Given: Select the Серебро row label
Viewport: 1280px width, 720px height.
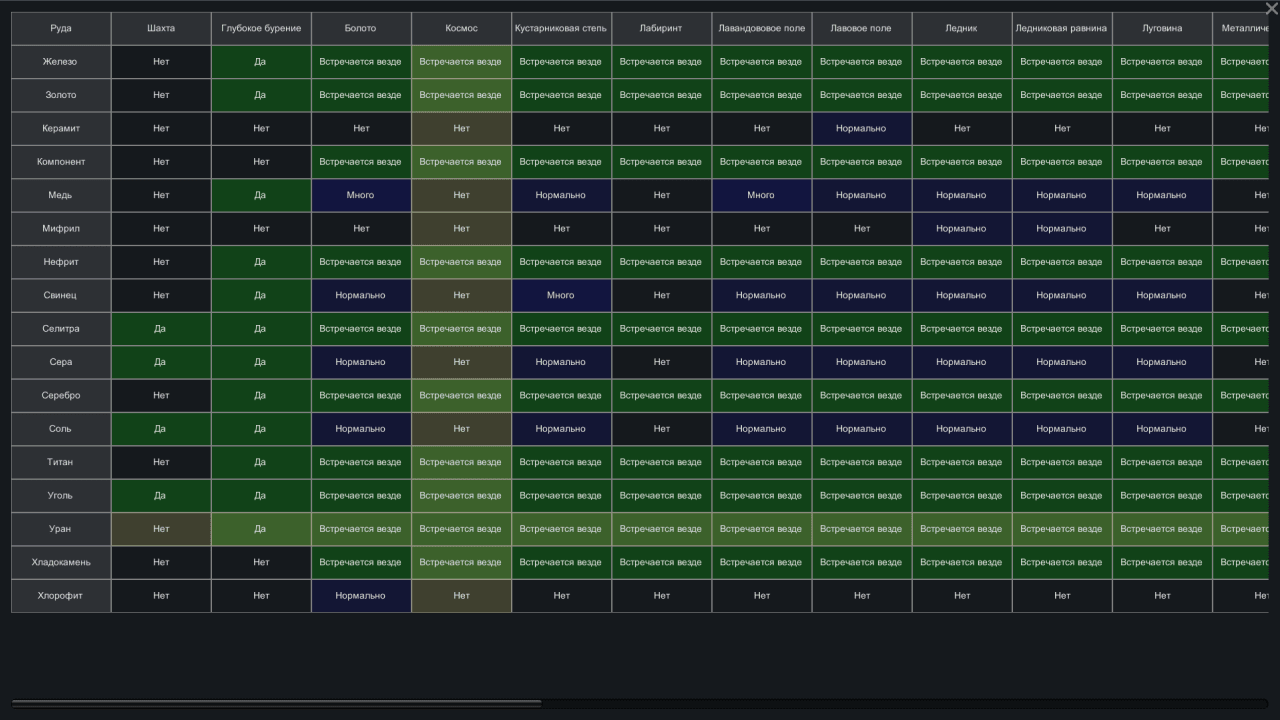Looking at the screenshot, I should 61,395.
